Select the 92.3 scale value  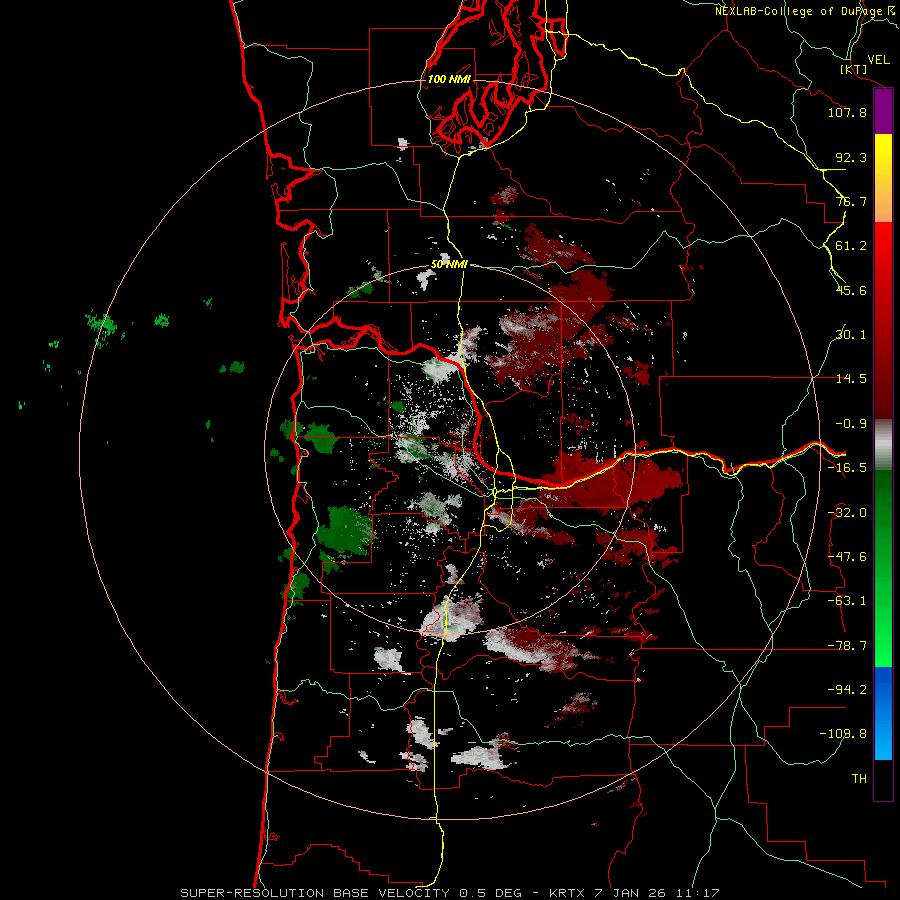(x=851, y=157)
